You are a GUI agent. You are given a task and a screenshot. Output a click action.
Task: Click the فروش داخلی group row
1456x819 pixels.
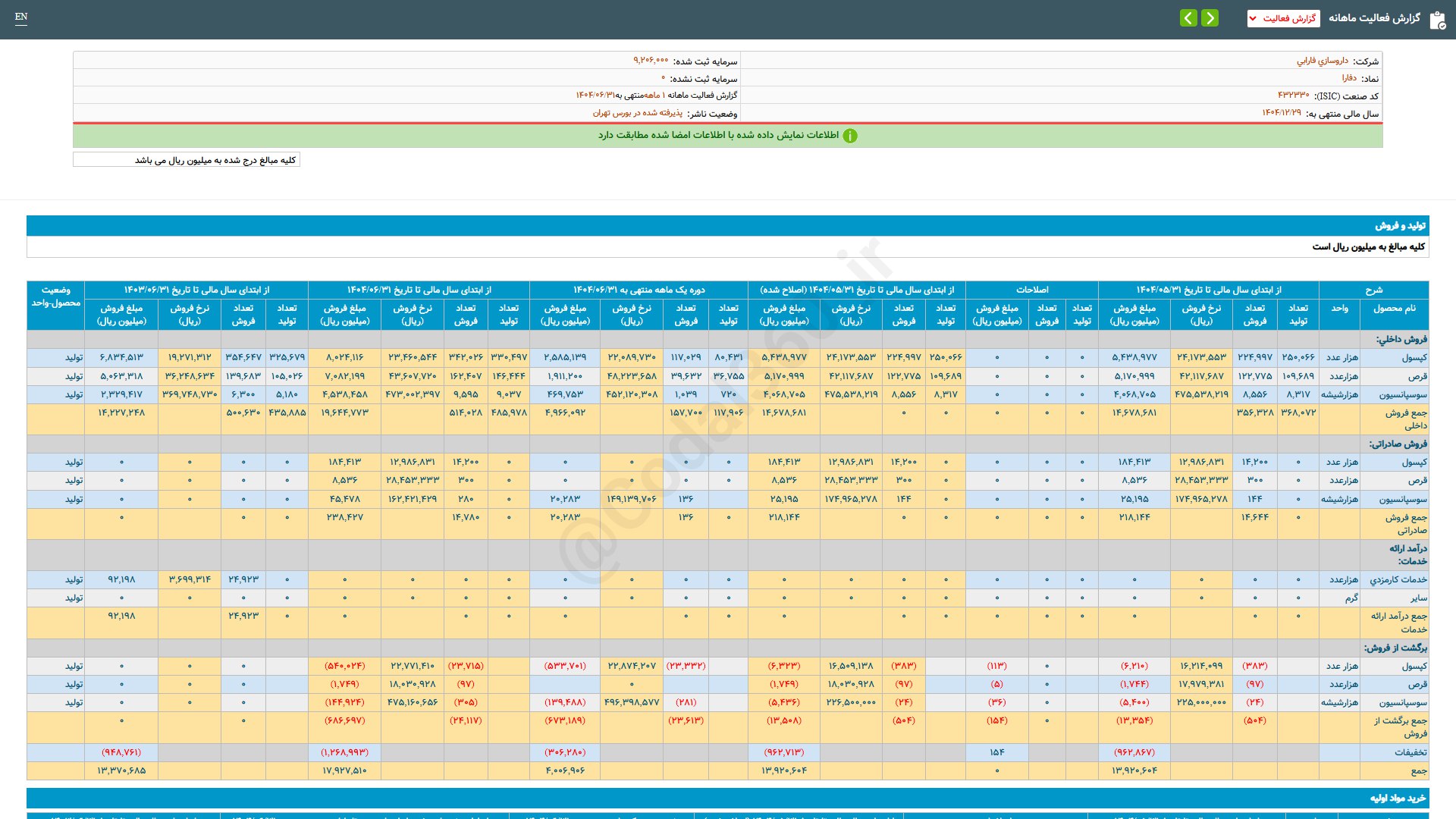pos(1401,339)
